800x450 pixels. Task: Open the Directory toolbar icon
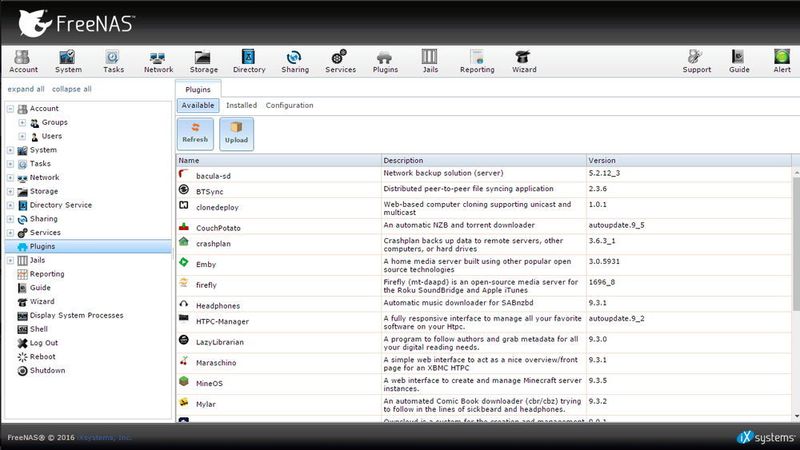click(x=249, y=62)
